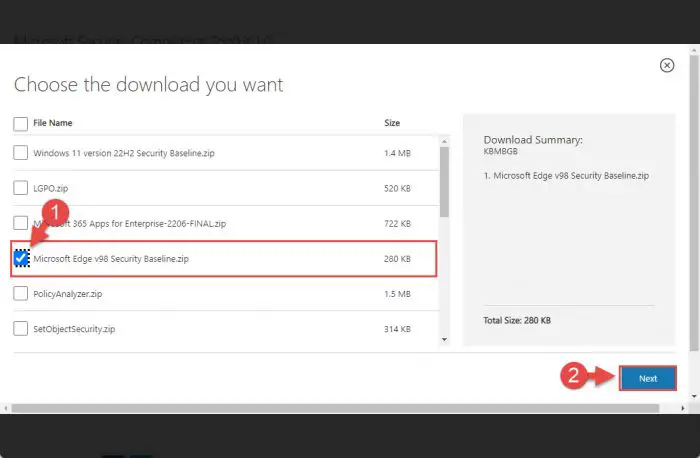Click file list scrollbar down arrow
This screenshot has height=458, width=700.
pos(444,340)
